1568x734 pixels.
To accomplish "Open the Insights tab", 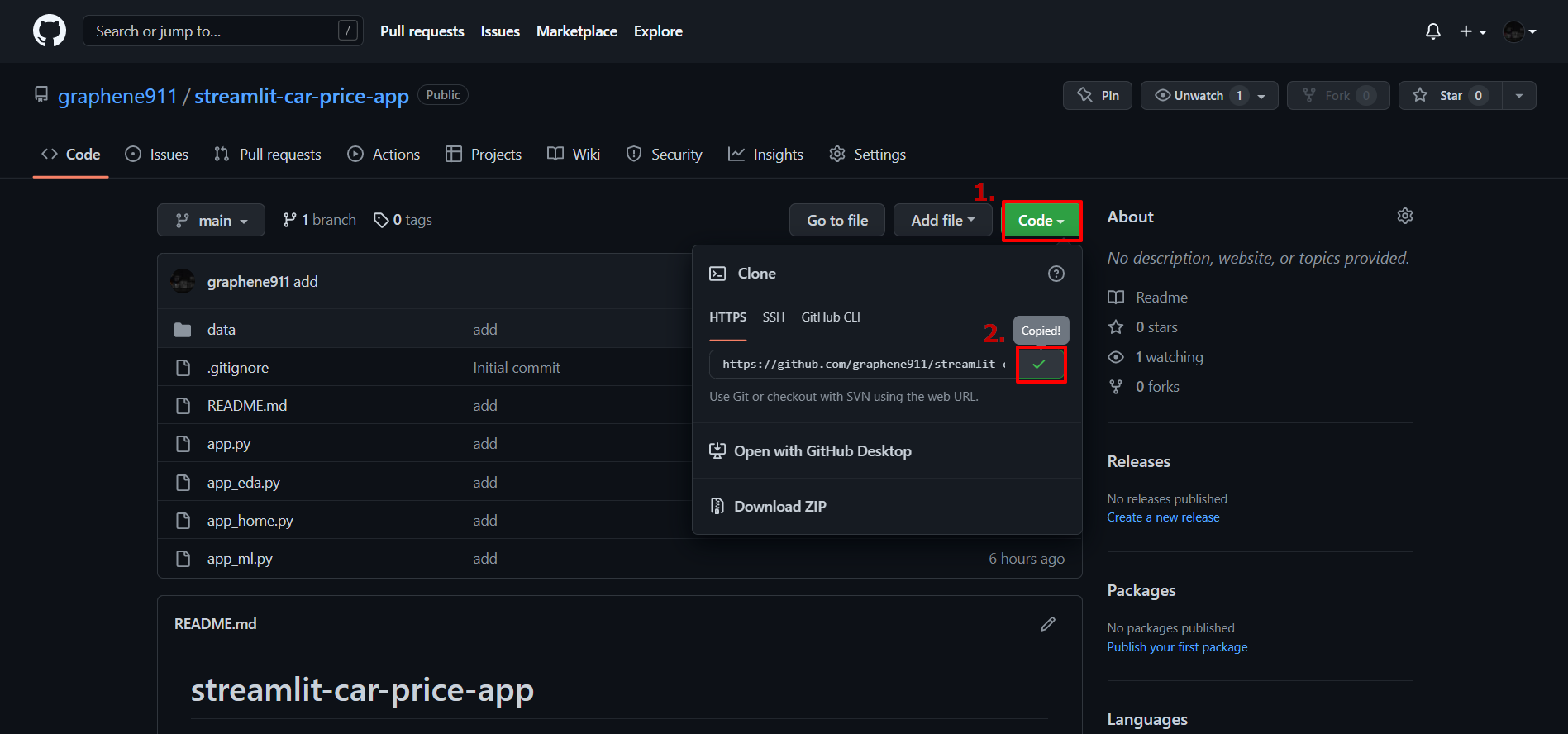I will click(x=765, y=155).
